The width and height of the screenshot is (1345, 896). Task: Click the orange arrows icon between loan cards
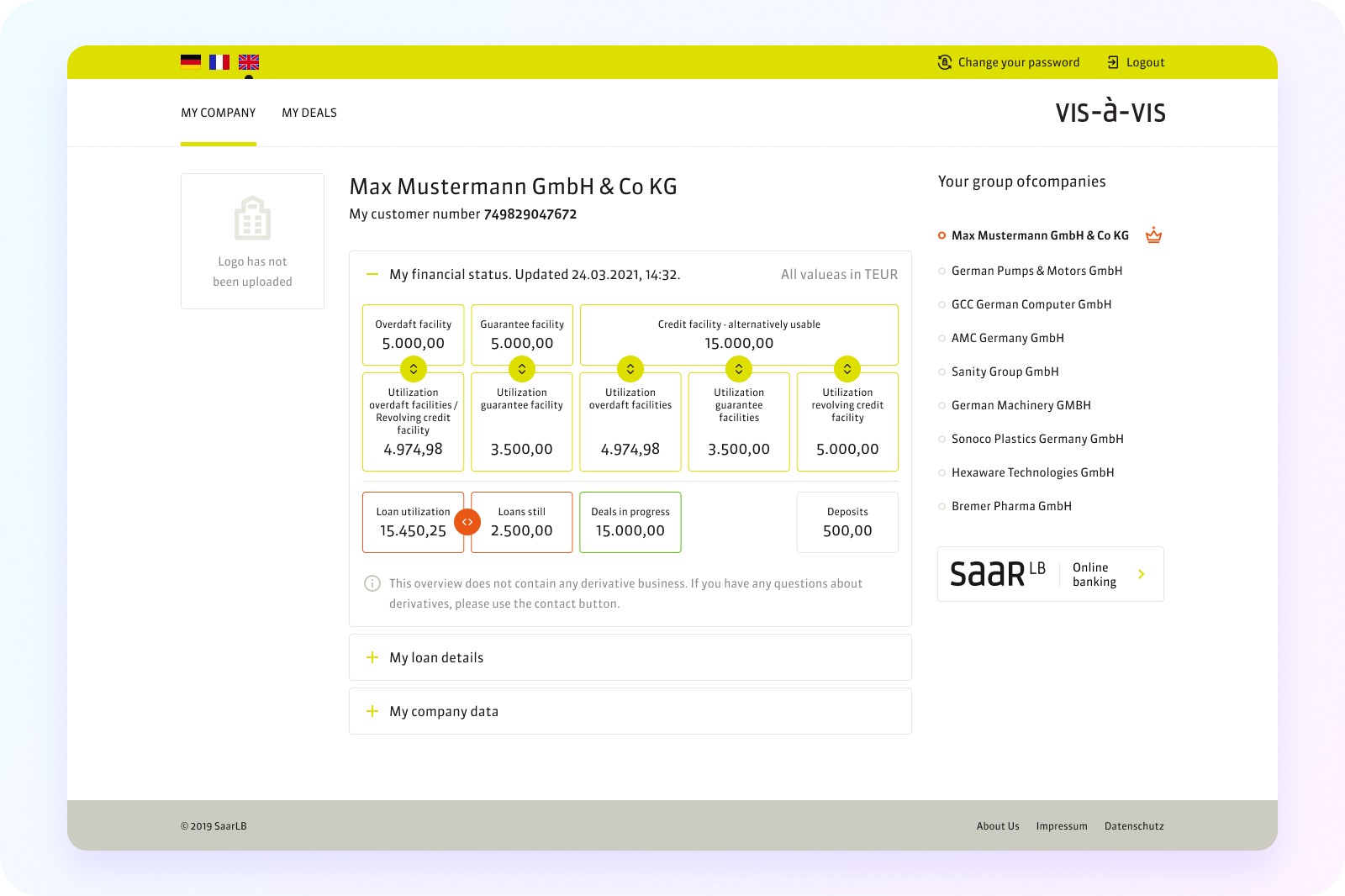click(x=467, y=522)
